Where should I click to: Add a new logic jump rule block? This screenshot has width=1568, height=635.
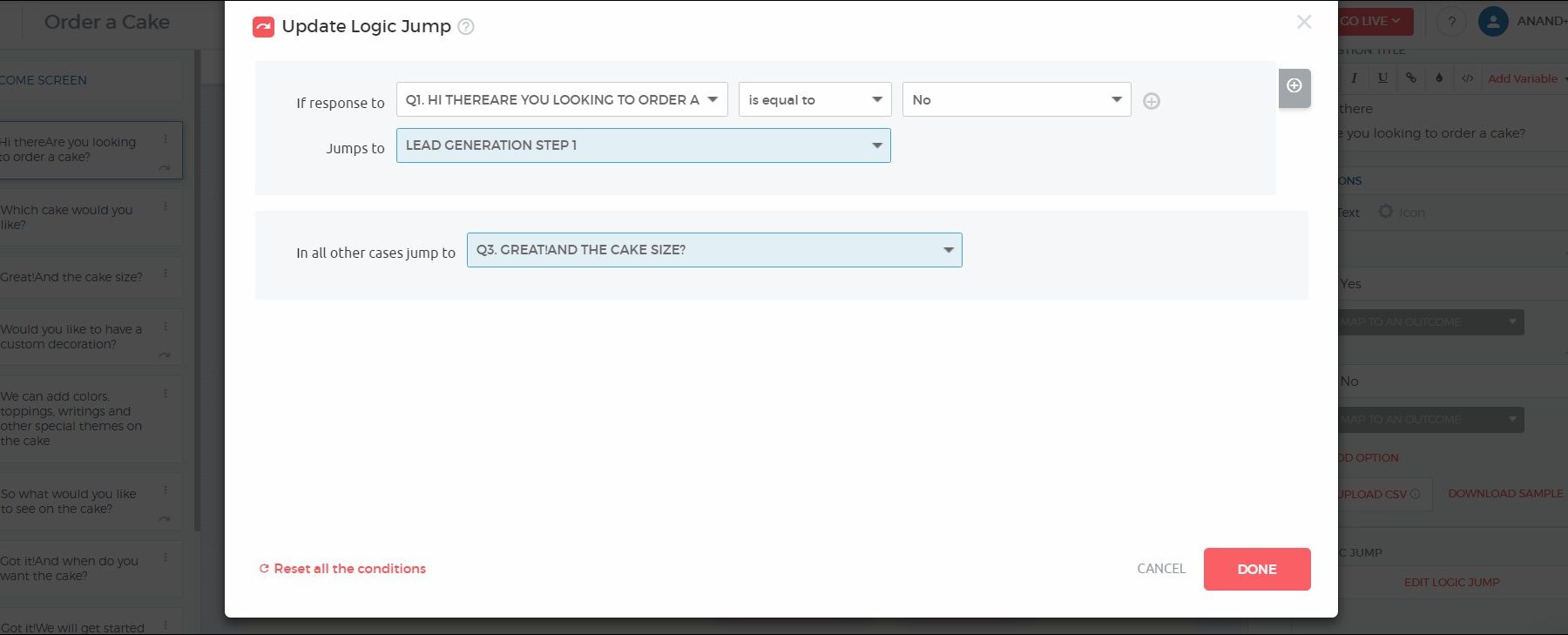(x=1294, y=86)
